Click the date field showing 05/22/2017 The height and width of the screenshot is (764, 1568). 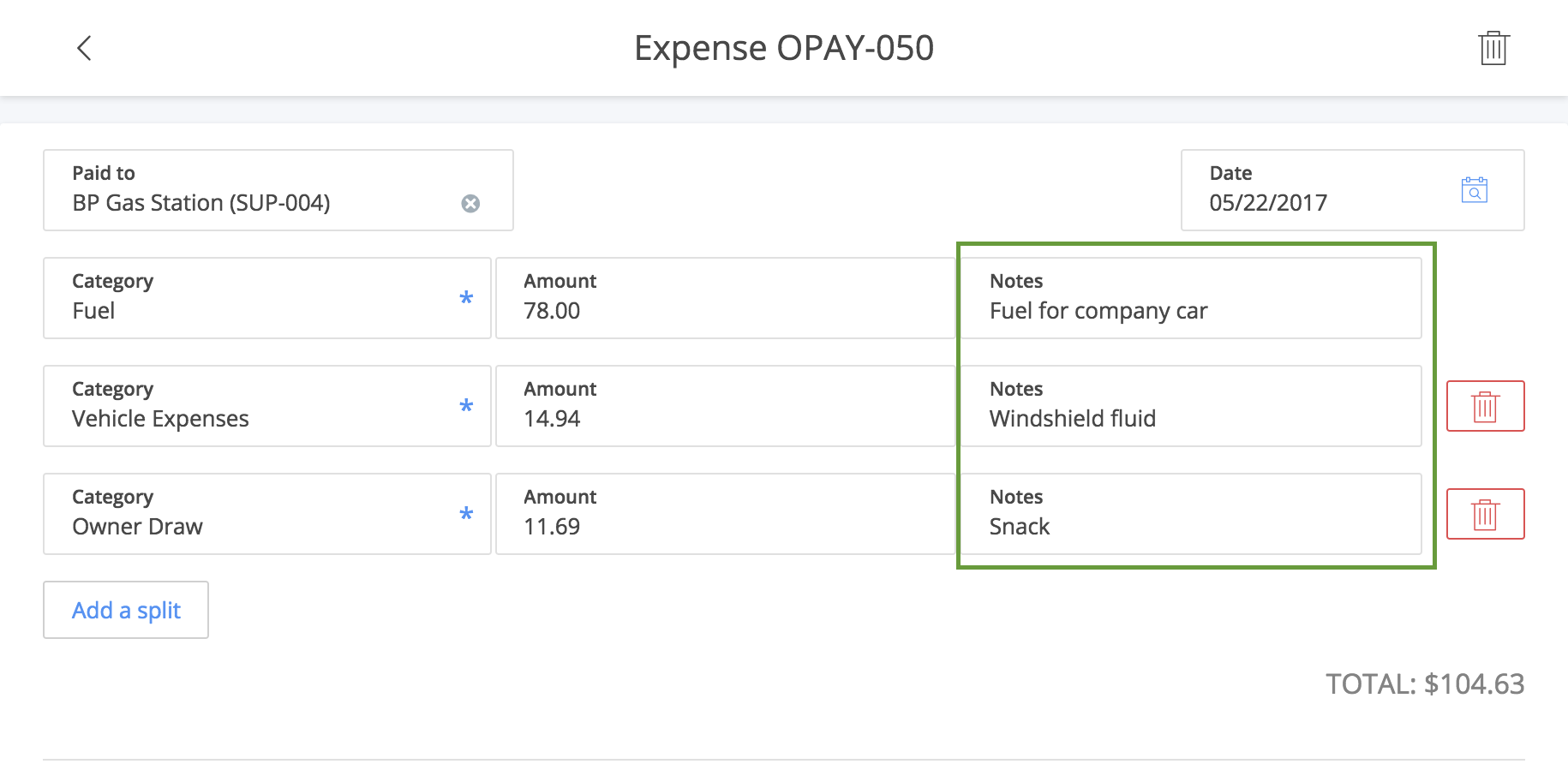pos(1353,190)
